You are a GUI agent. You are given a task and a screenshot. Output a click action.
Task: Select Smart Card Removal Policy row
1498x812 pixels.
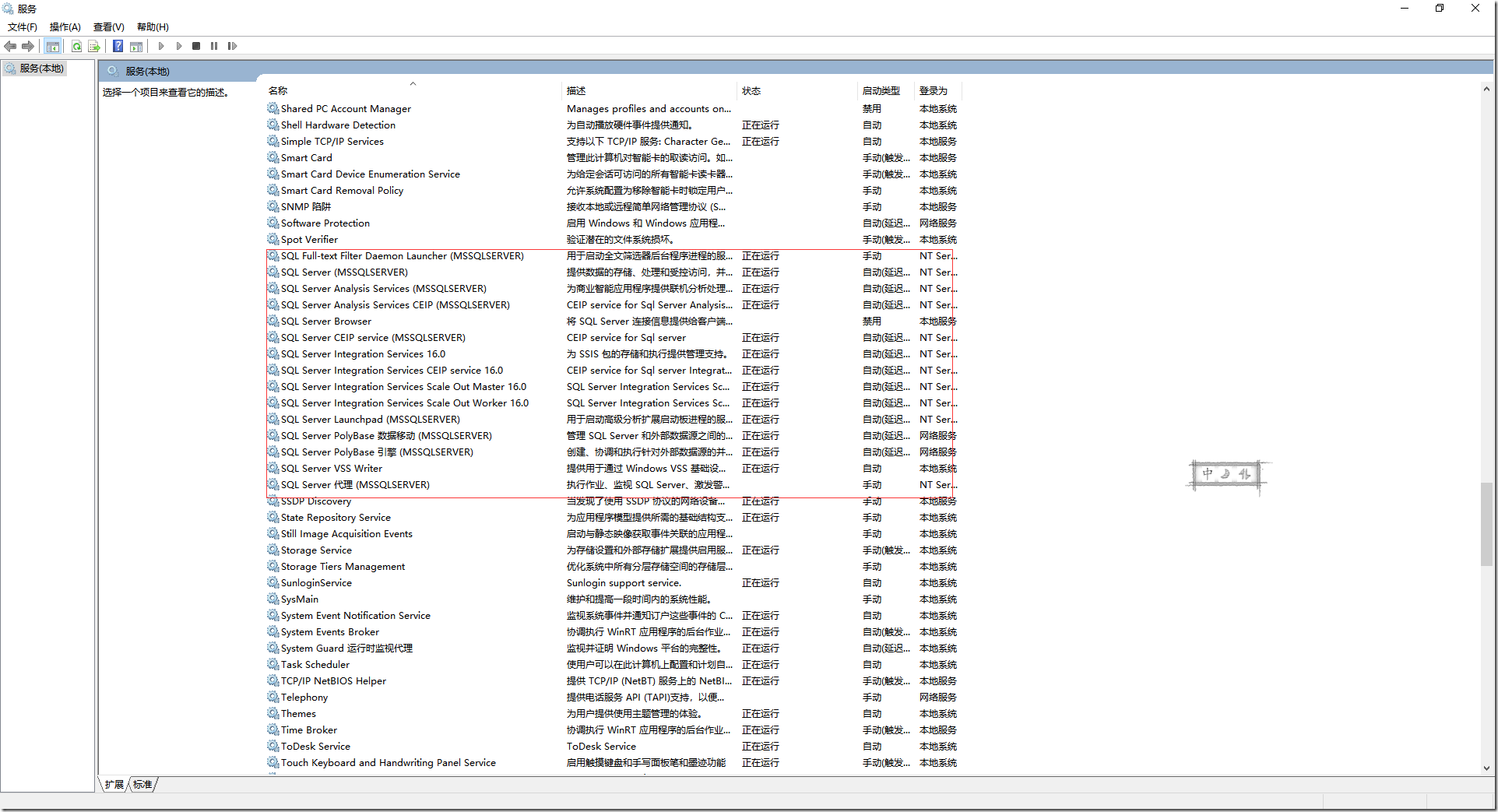[x=612, y=190]
